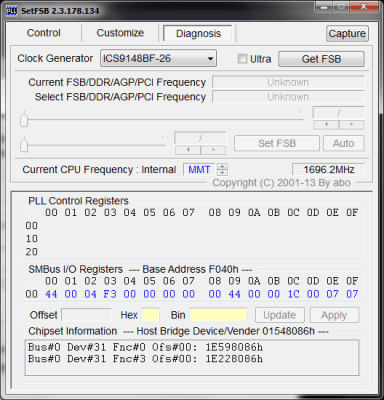Click the Apply button
Viewport: 384px width, 400px height.
pyautogui.click(x=334, y=315)
